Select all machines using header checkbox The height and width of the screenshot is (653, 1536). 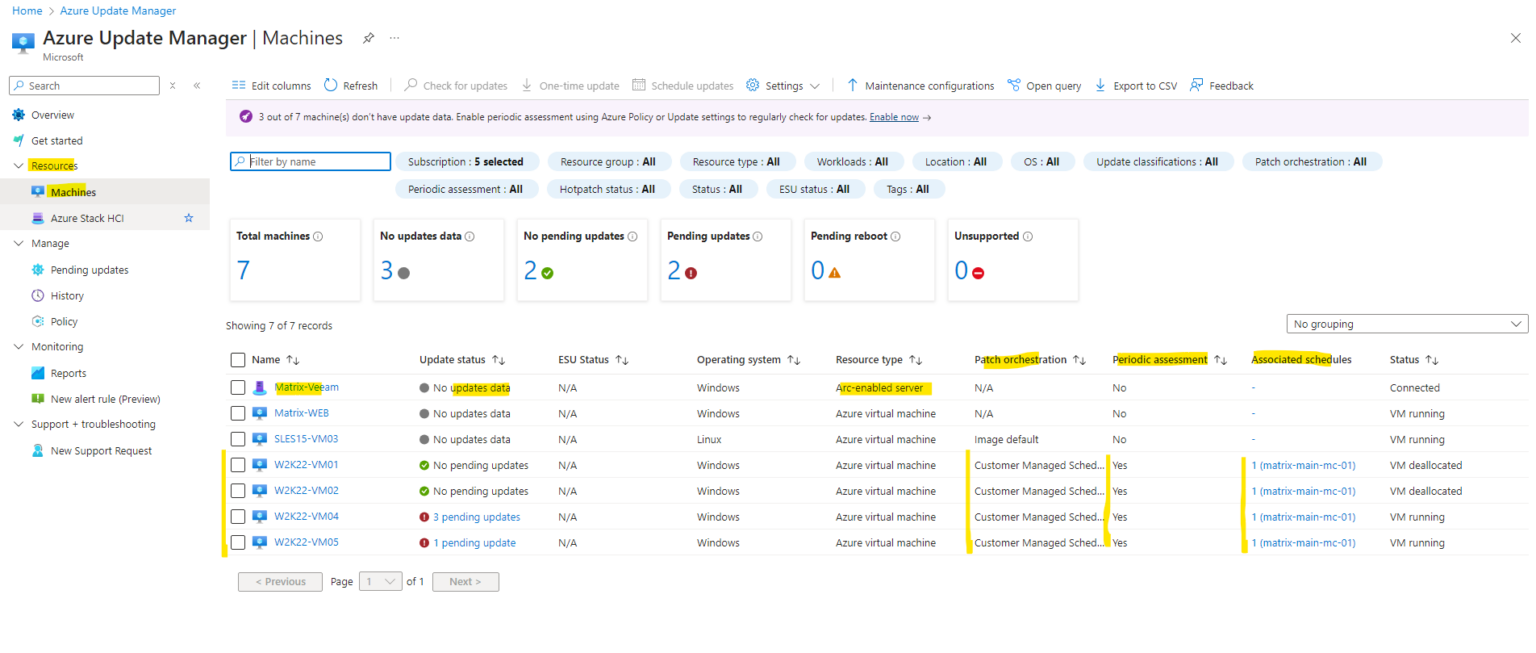[238, 359]
